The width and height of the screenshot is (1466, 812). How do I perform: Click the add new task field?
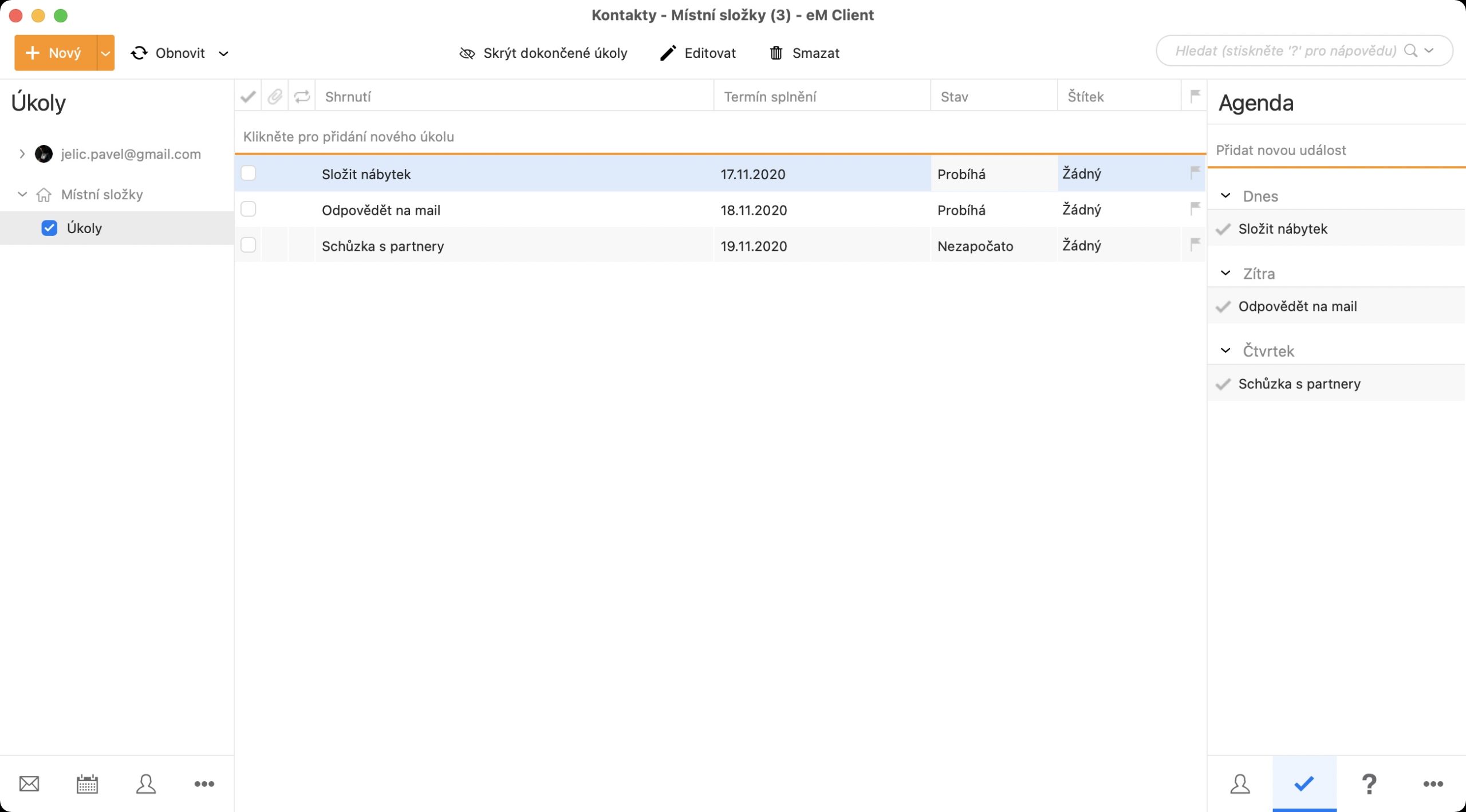pyautogui.click(x=348, y=136)
